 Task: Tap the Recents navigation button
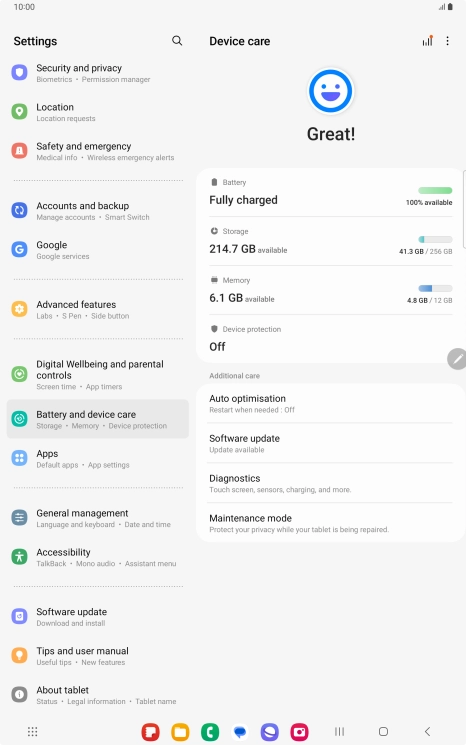(x=339, y=731)
